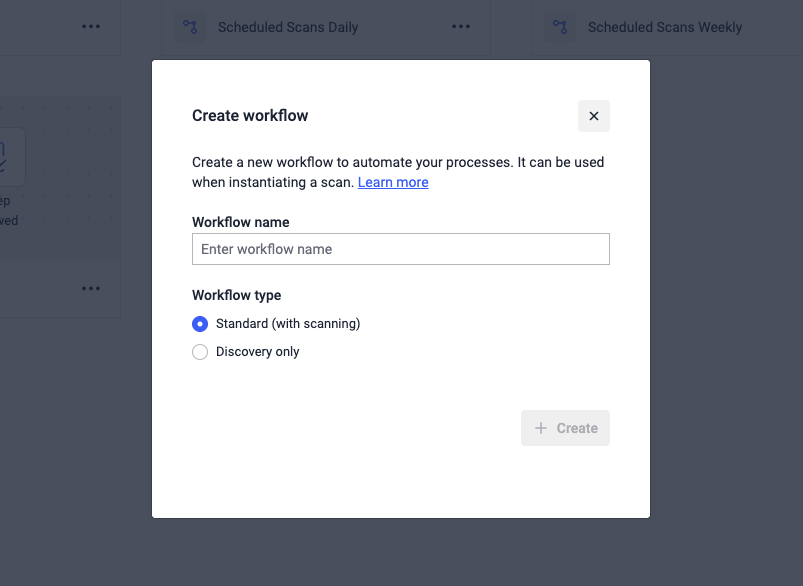Viewport: 803px width, 586px height.
Task: Click the Scheduled Scans Weekly workflow icon
Action: (x=560, y=27)
